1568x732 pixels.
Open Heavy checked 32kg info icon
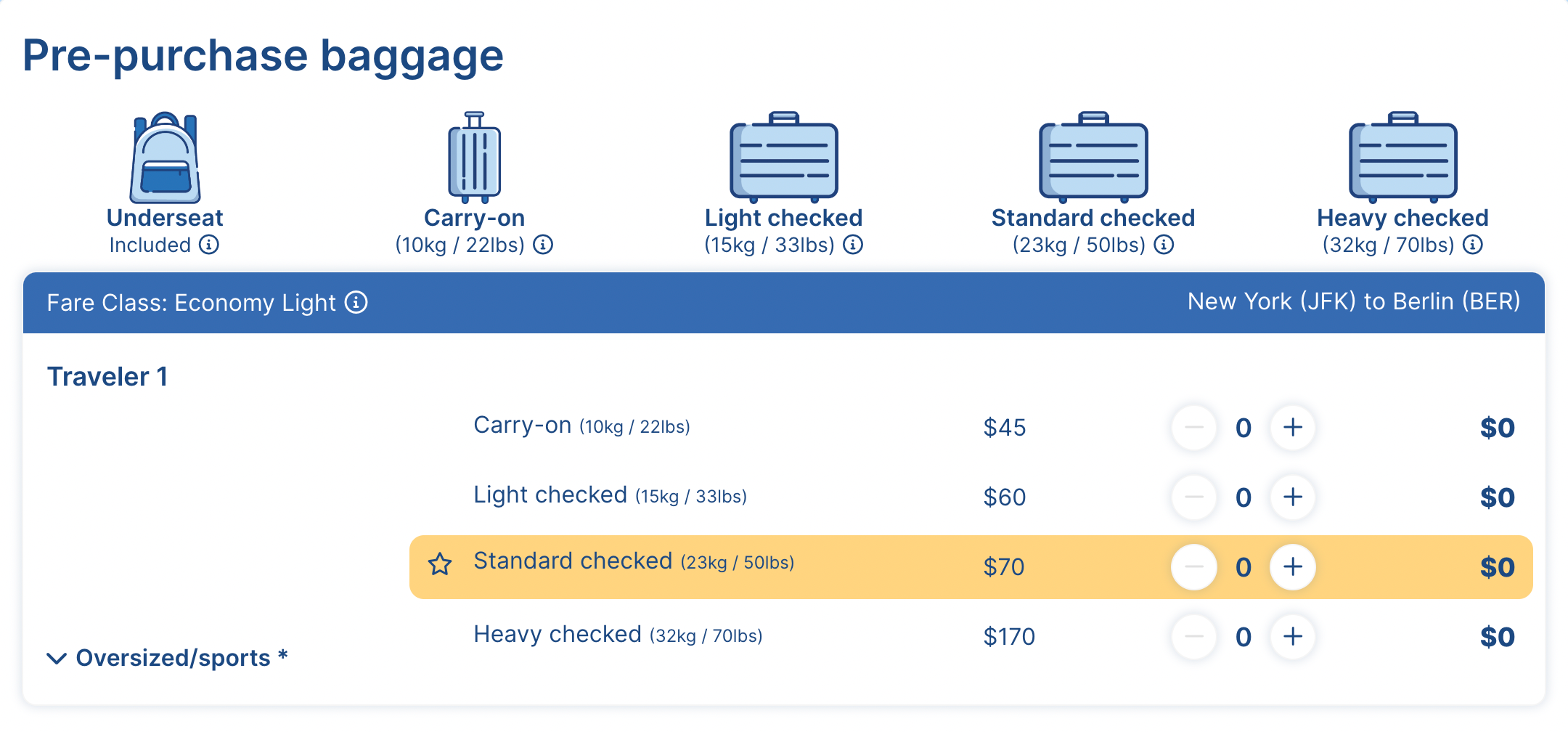pyautogui.click(x=1473, y=245)
